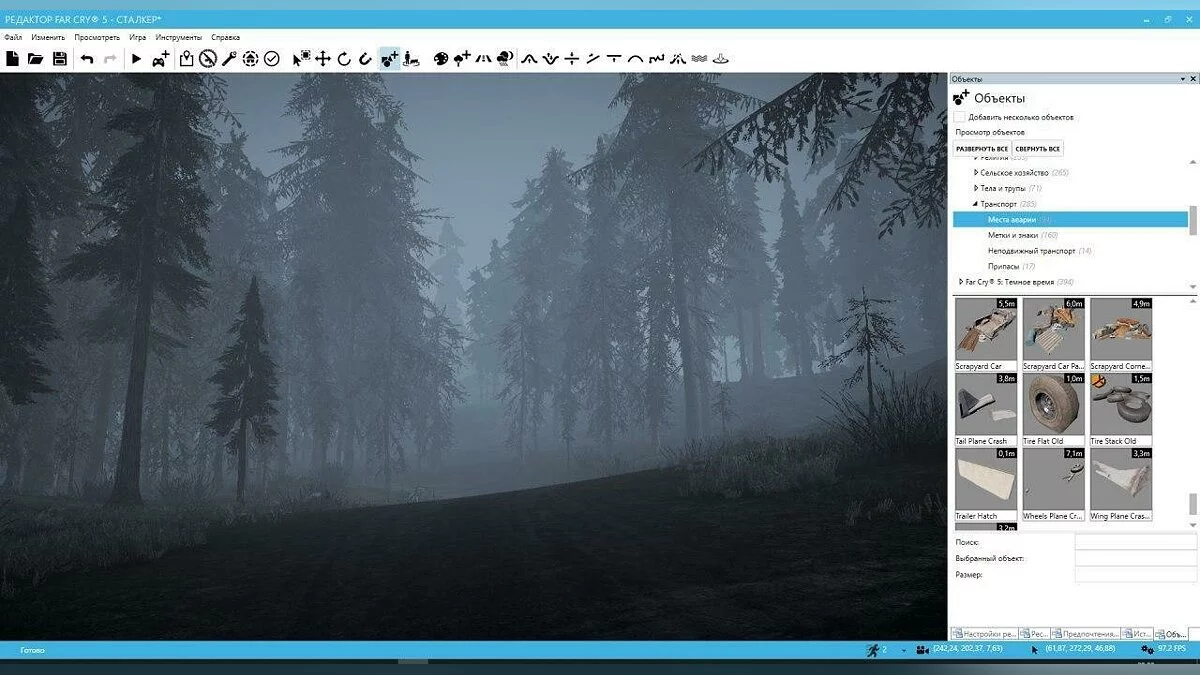Expand the 'Тела и трупы' category
The height and width of the screenshot is (675, 1200).
click(x=976, y=188)
